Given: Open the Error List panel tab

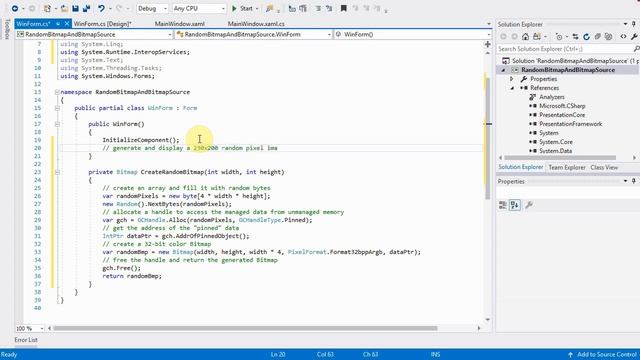Looking at the screenshot, I should [x=26, y=340].
